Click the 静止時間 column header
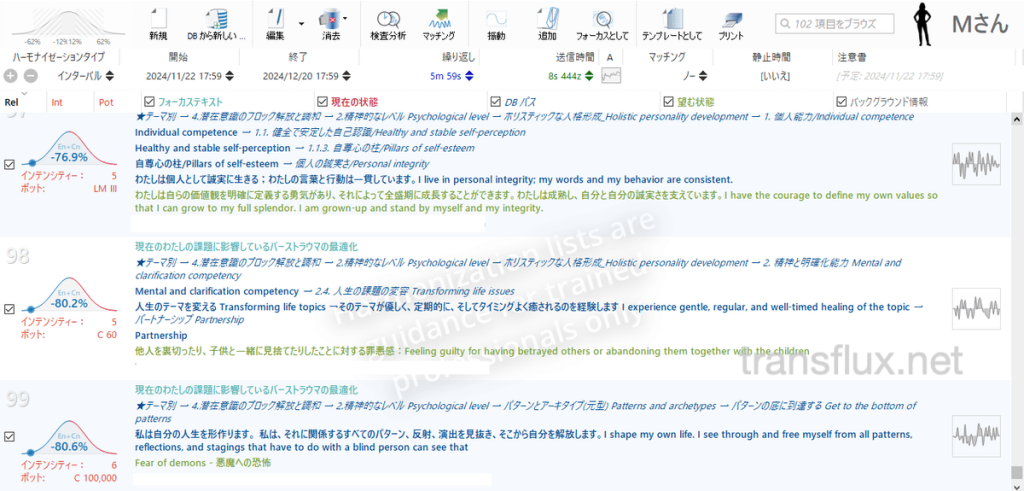The width and height of the screenshot is (1024, 491). click(771, 57)
